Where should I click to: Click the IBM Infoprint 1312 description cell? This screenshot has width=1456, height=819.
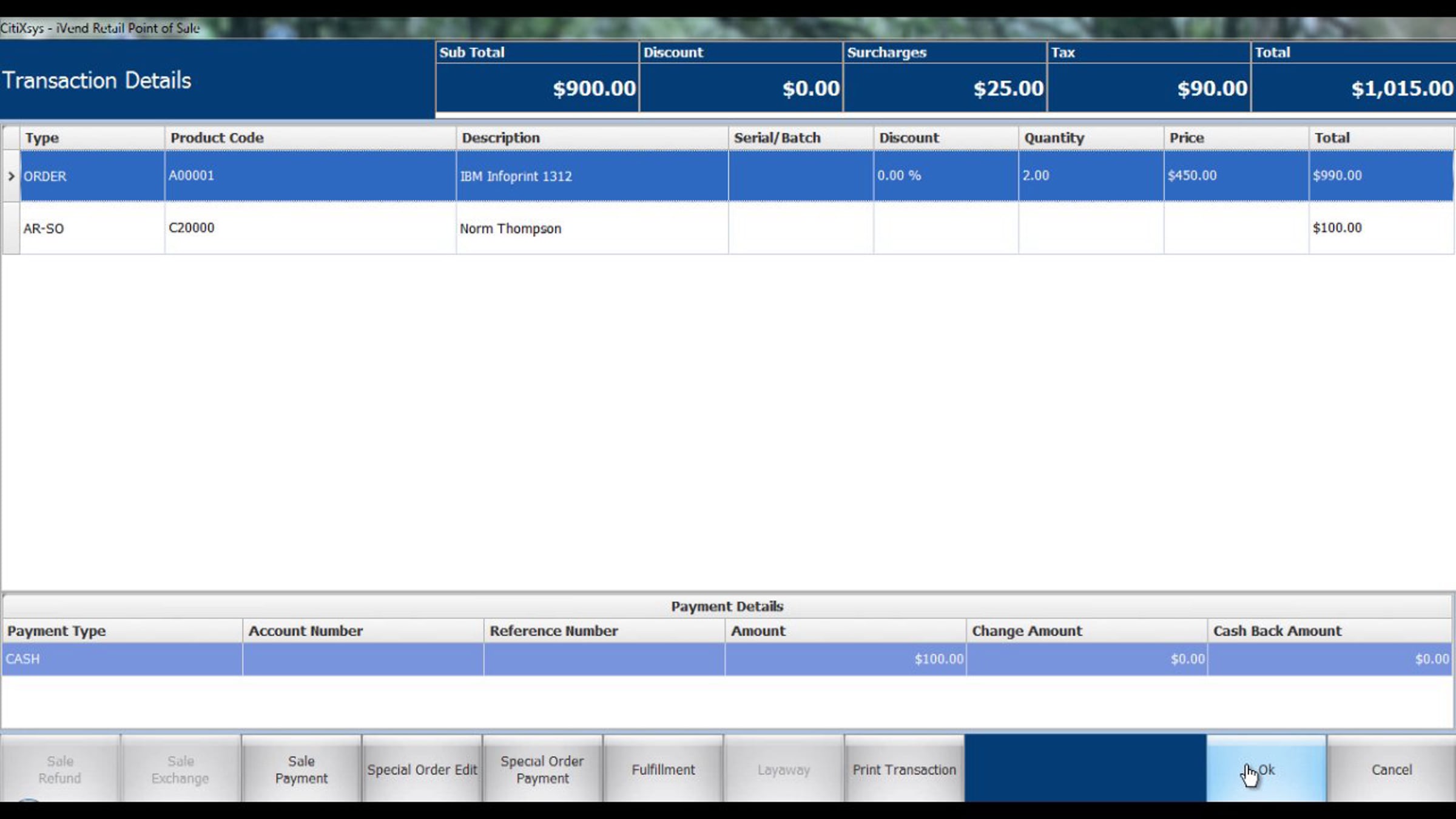point(516,176)
